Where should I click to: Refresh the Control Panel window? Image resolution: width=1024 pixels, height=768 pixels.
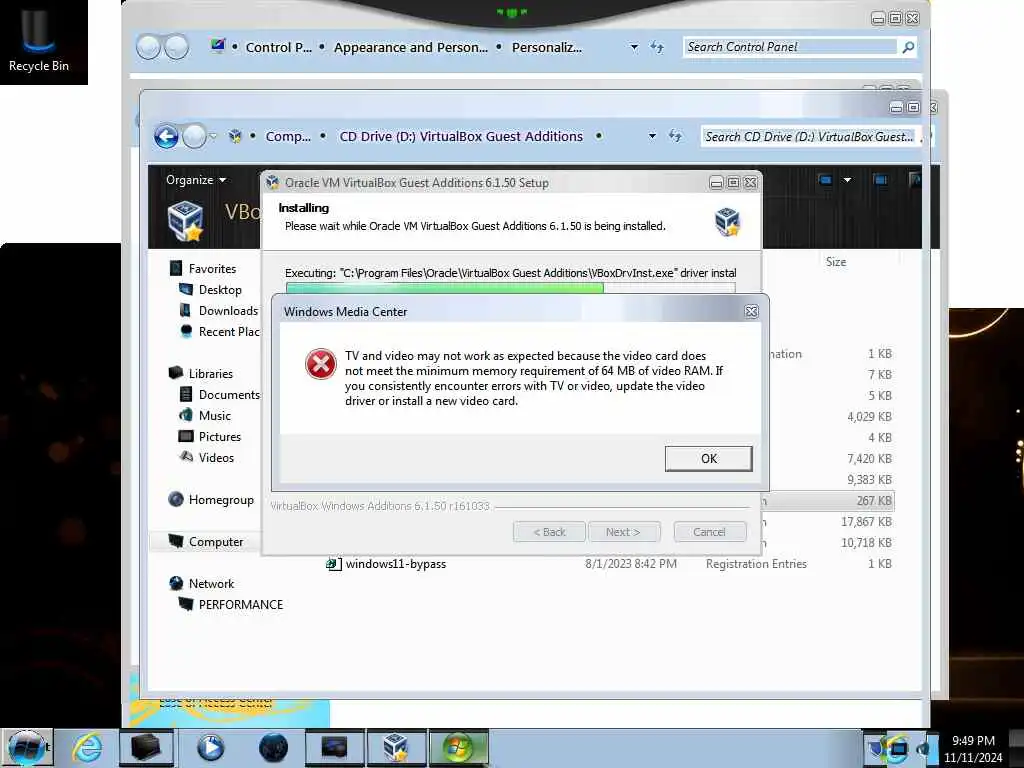point(657,47)
